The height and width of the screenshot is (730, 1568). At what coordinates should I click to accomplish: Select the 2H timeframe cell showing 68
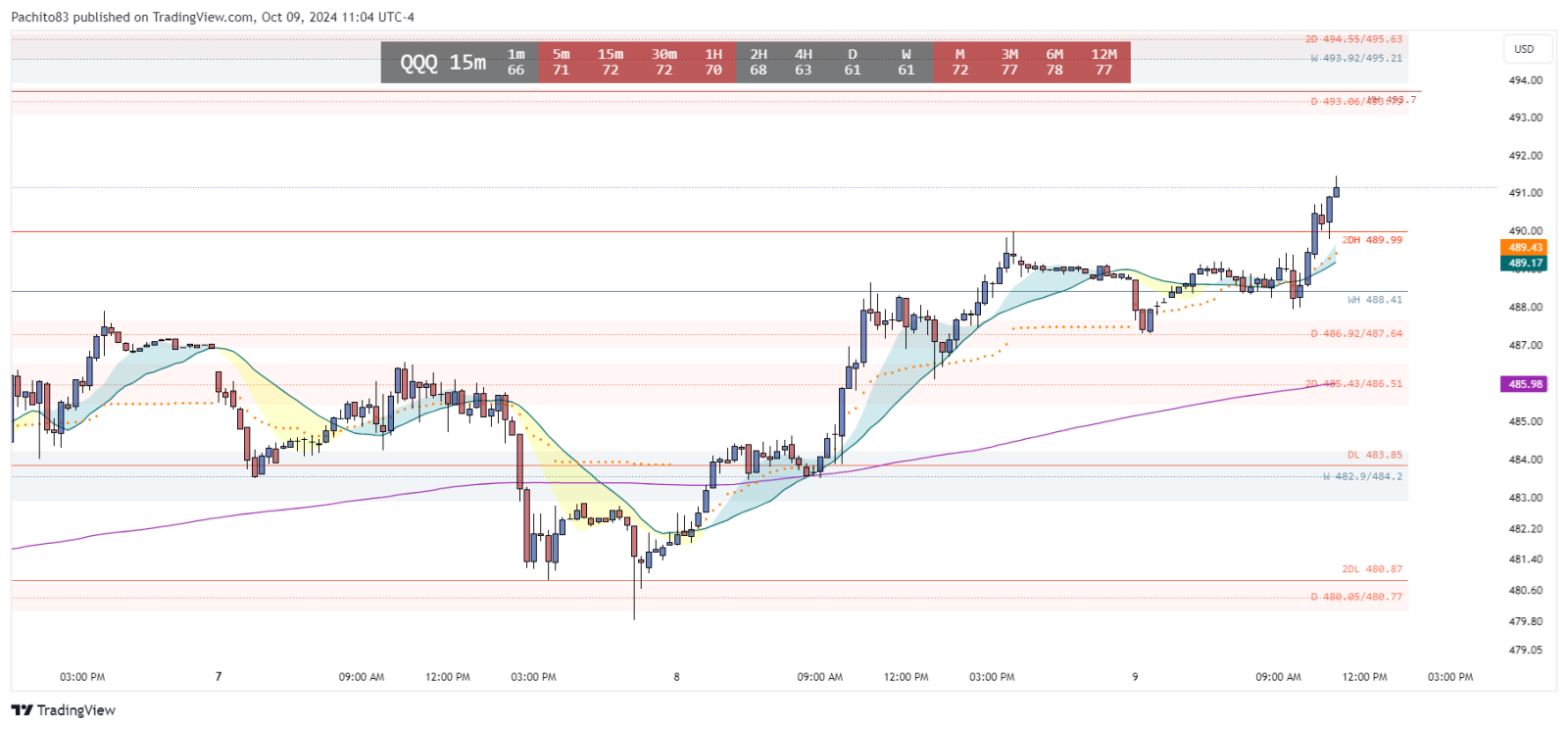pos(759,62)
